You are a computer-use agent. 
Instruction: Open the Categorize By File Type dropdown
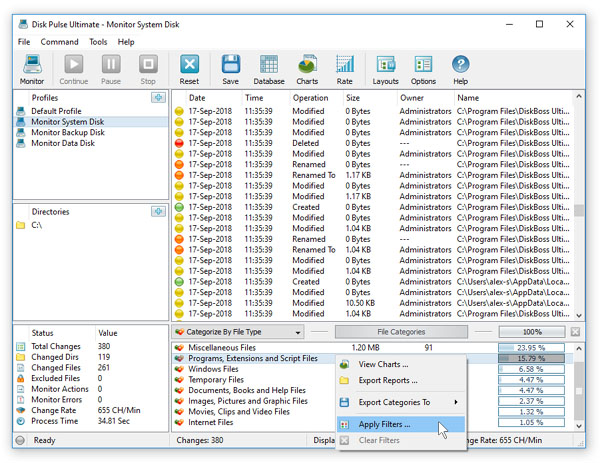(238, 332)
